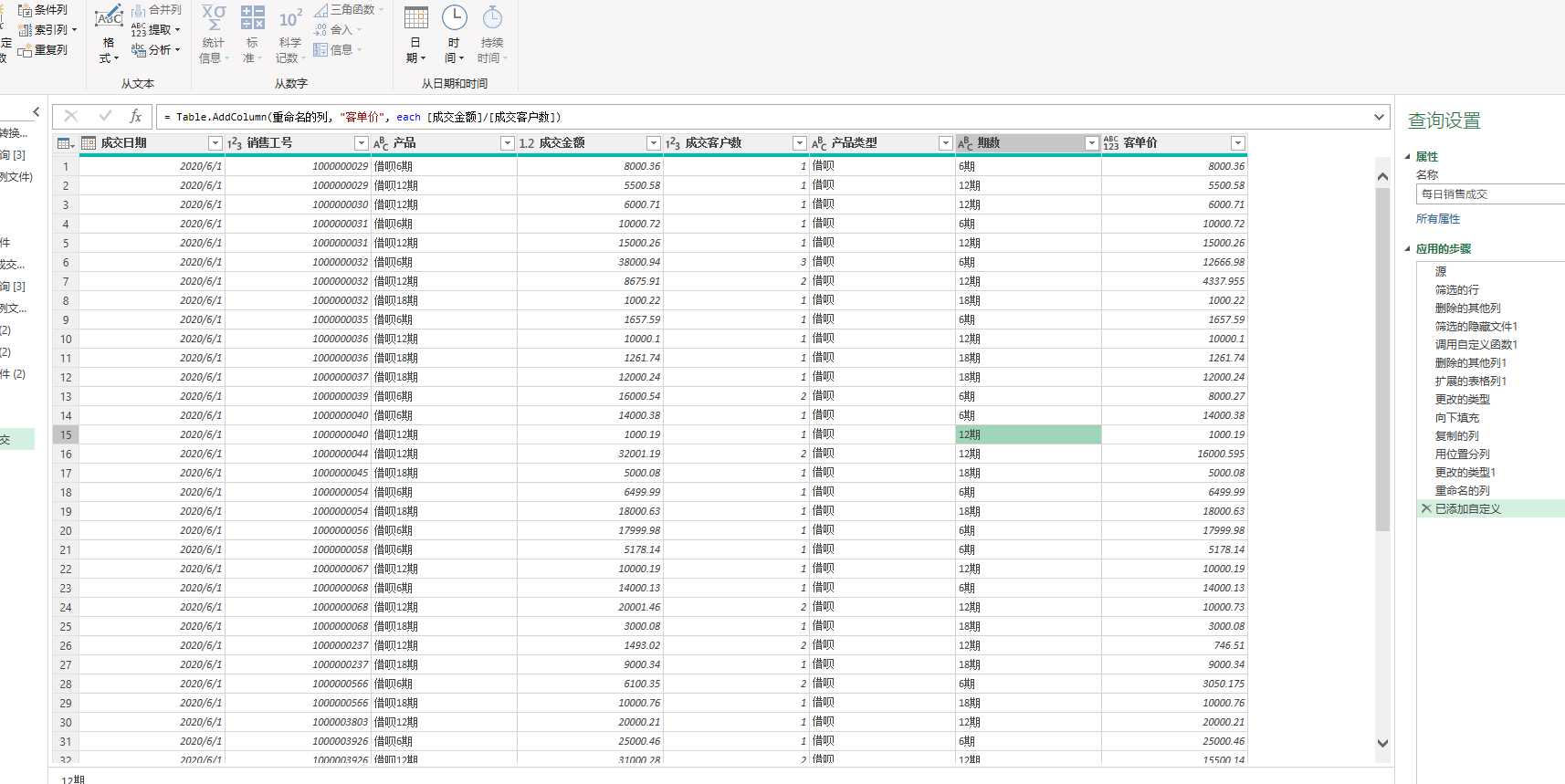Click the 信息 (information) number button
This screenshot has width=1565, height=784.
(338, 50)
